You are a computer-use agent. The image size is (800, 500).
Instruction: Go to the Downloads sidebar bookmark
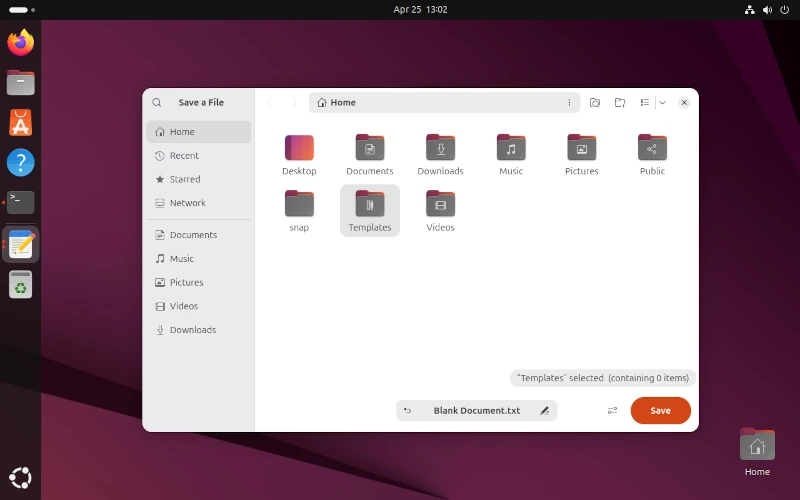click(x=192, y=330)
